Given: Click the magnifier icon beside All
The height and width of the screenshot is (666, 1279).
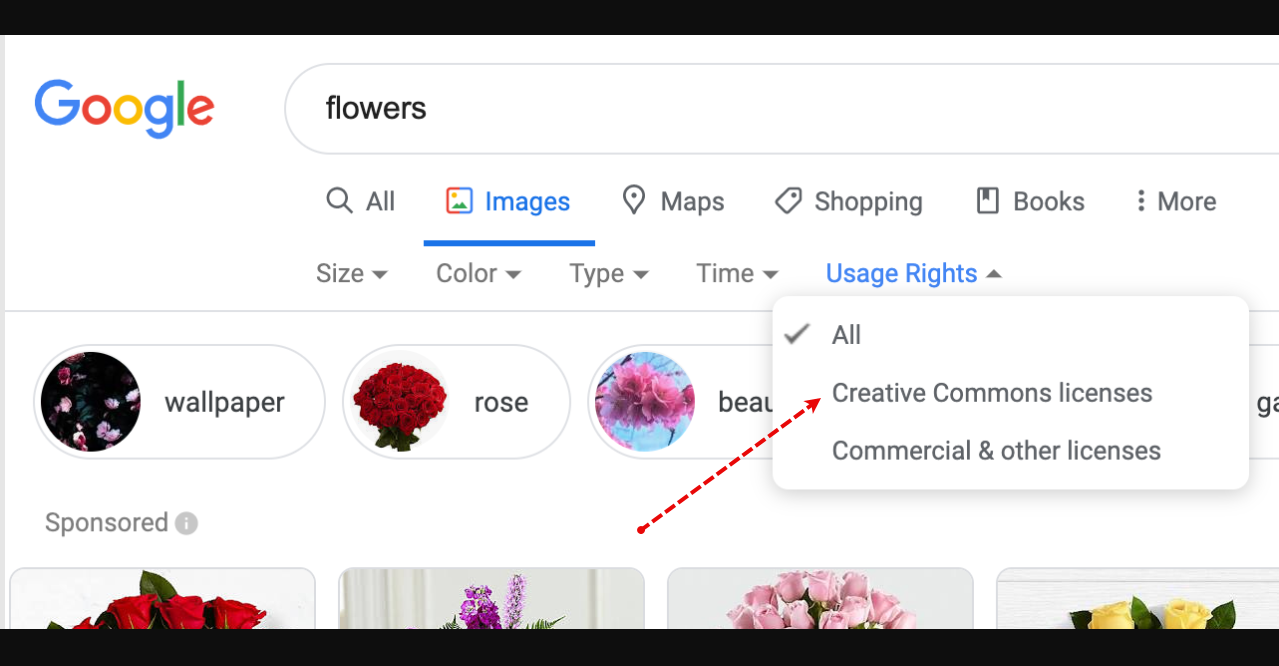Looking at the screenshot, I should pos(340,201).
